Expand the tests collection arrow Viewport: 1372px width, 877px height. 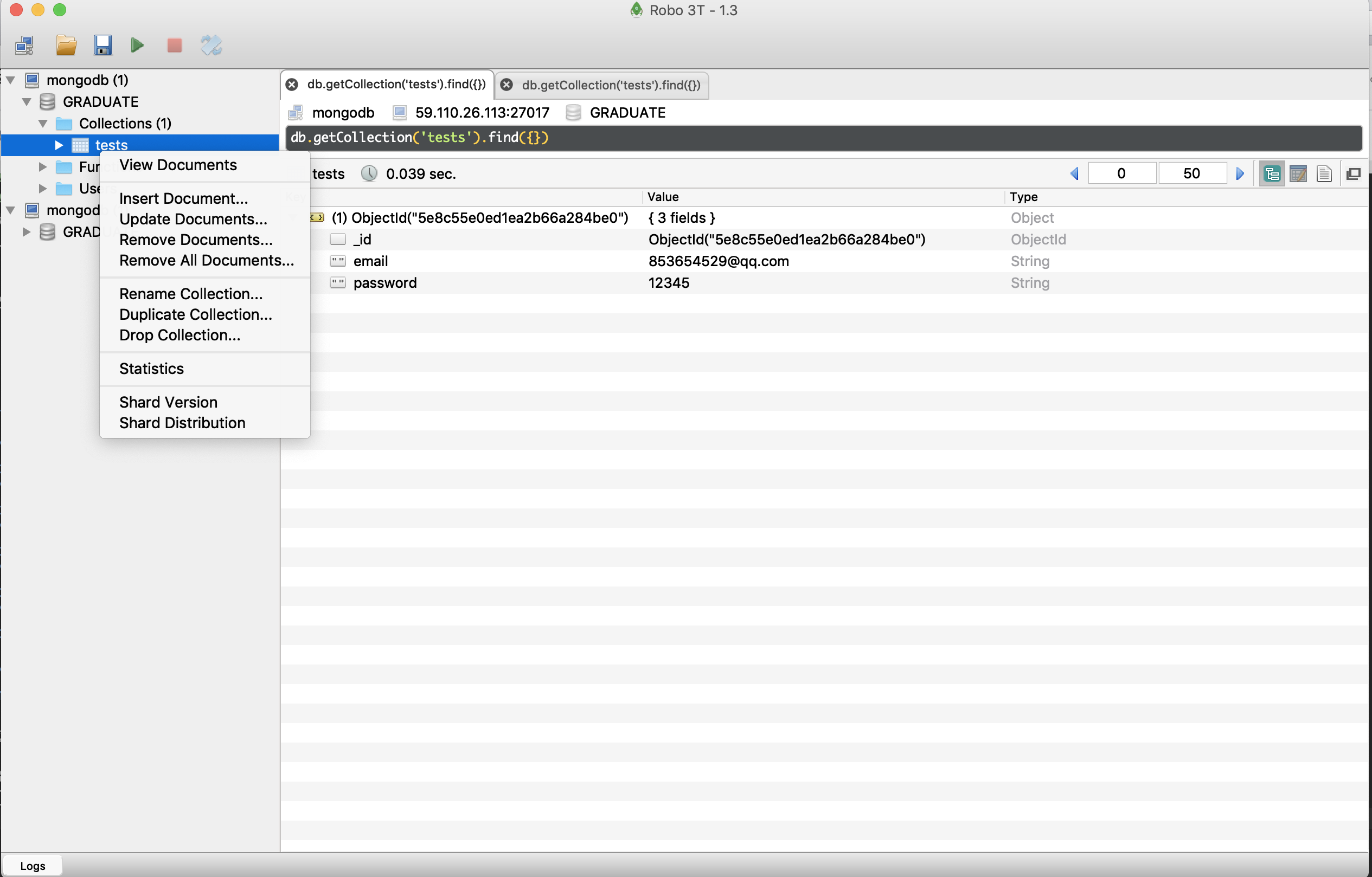click(x=59, y=145)
